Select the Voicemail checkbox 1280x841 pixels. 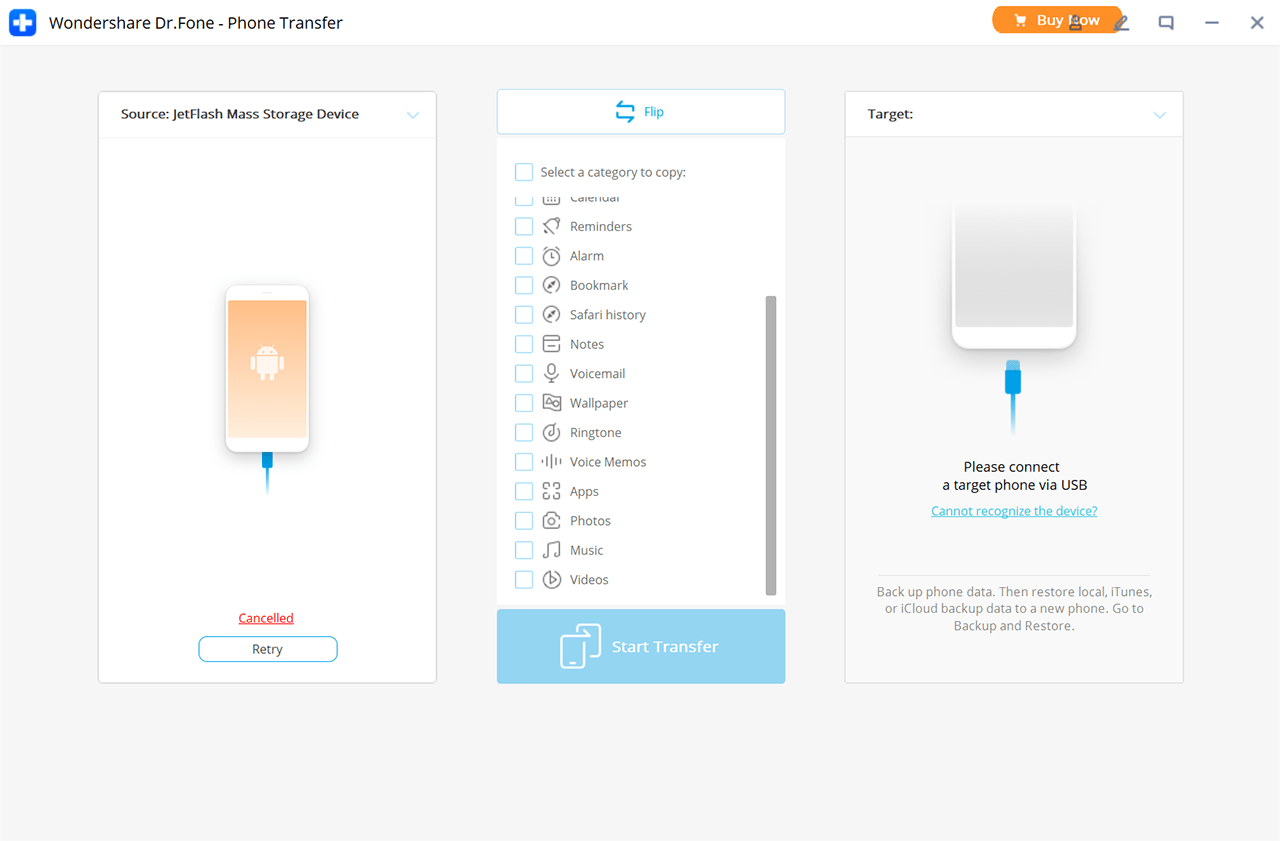524,373
